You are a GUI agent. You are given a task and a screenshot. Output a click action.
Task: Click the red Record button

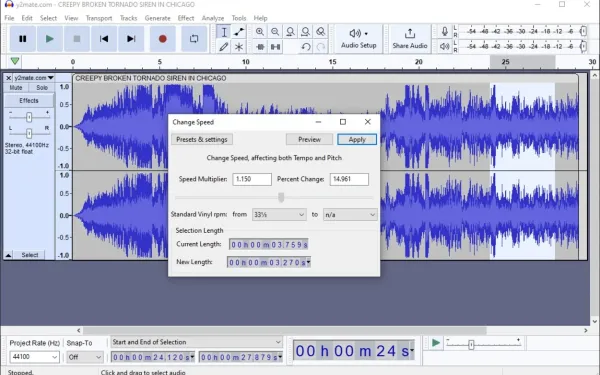tap(163, 39)
